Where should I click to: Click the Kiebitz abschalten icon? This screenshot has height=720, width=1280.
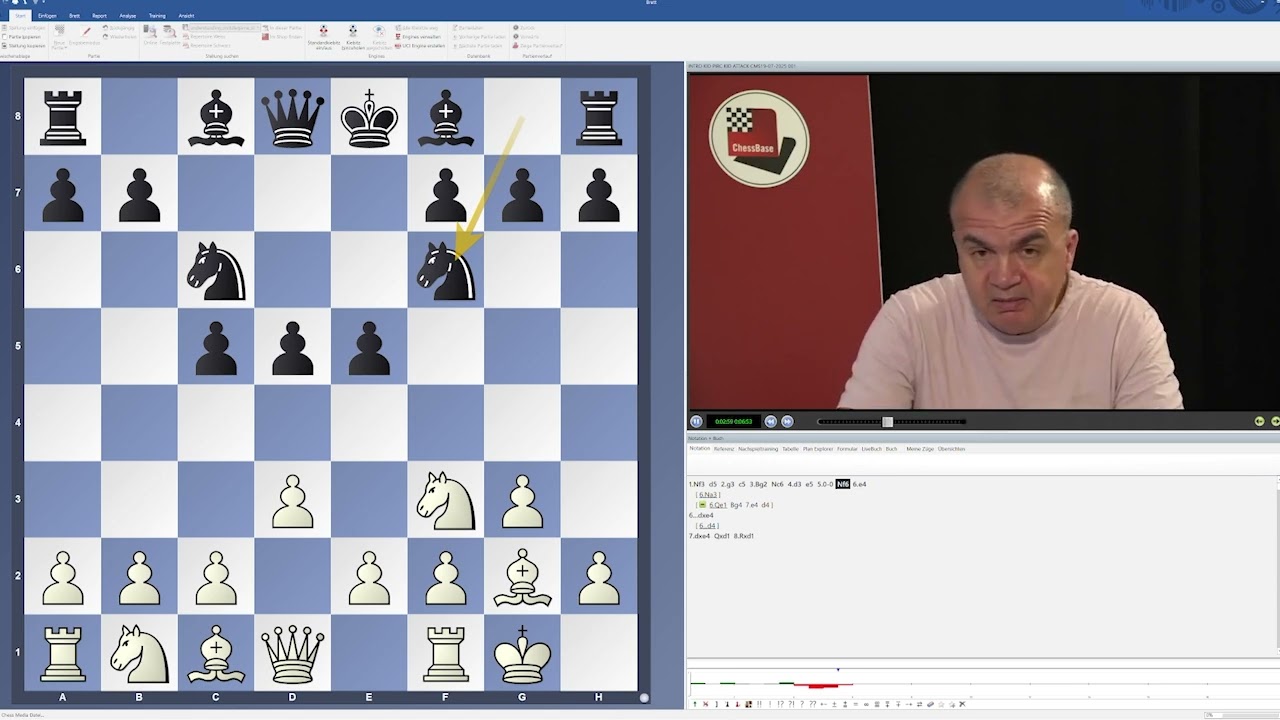tap(380, 37)
